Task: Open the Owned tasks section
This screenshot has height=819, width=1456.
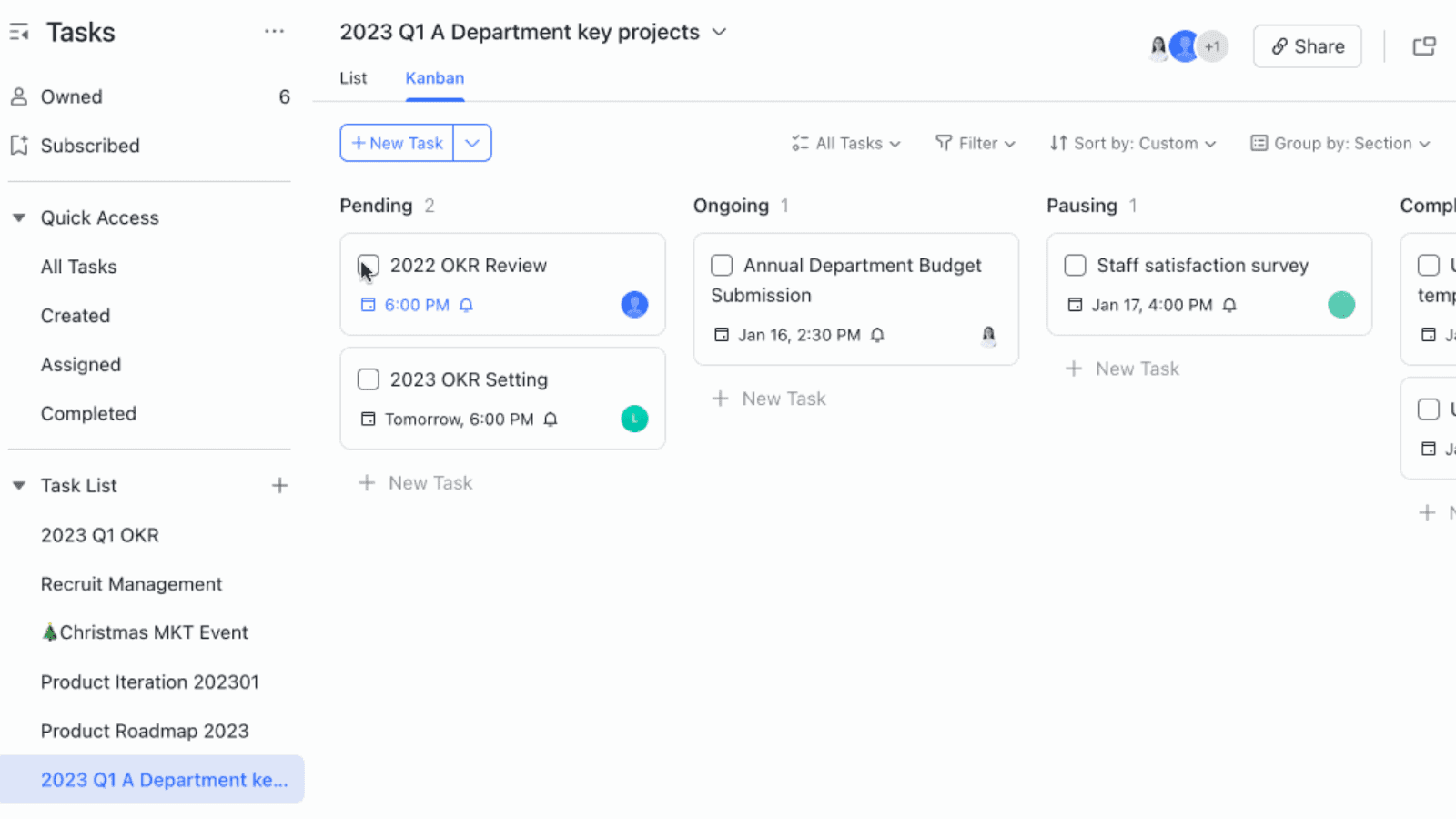Action: tap(71, 96)
